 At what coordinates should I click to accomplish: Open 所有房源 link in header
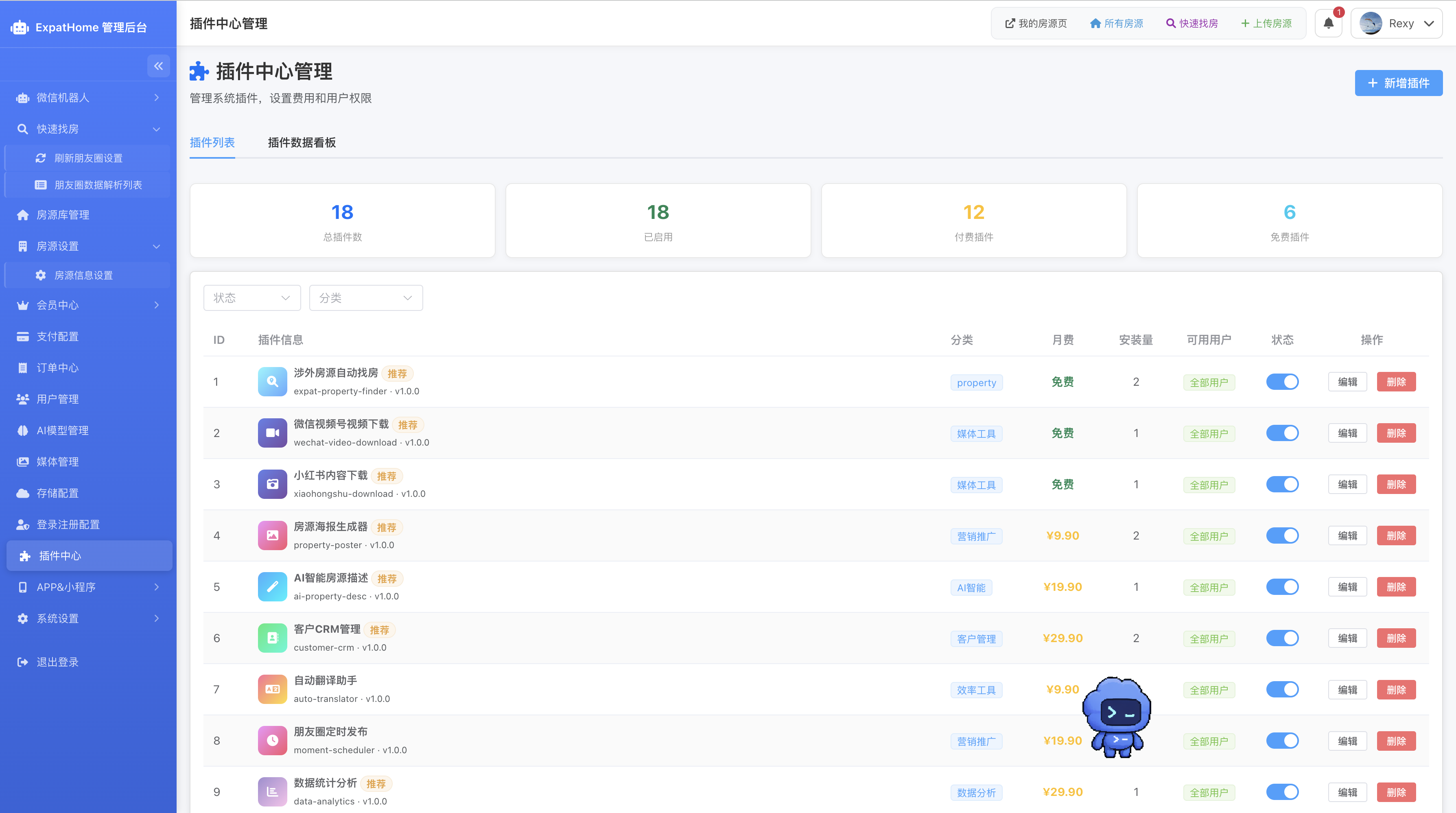[1116, 23]
